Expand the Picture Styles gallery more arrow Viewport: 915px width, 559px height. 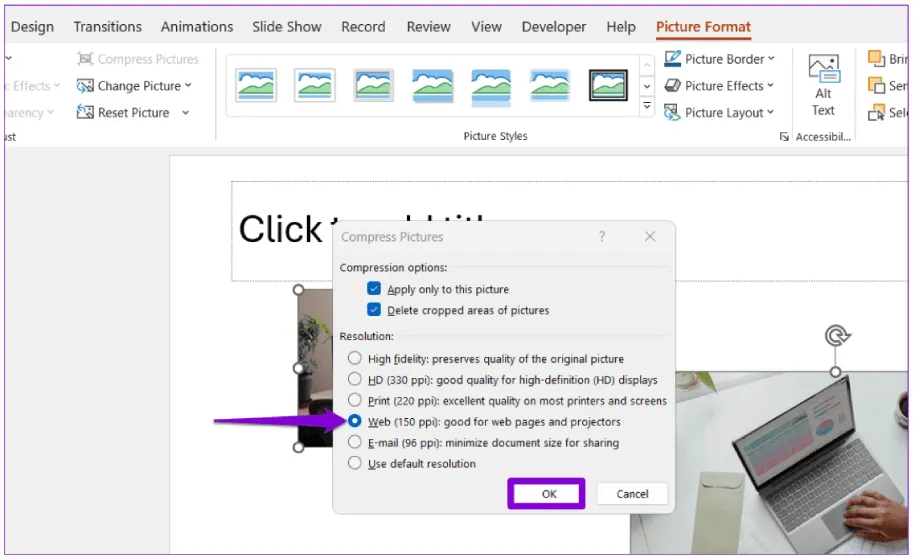tap(647, 107)
